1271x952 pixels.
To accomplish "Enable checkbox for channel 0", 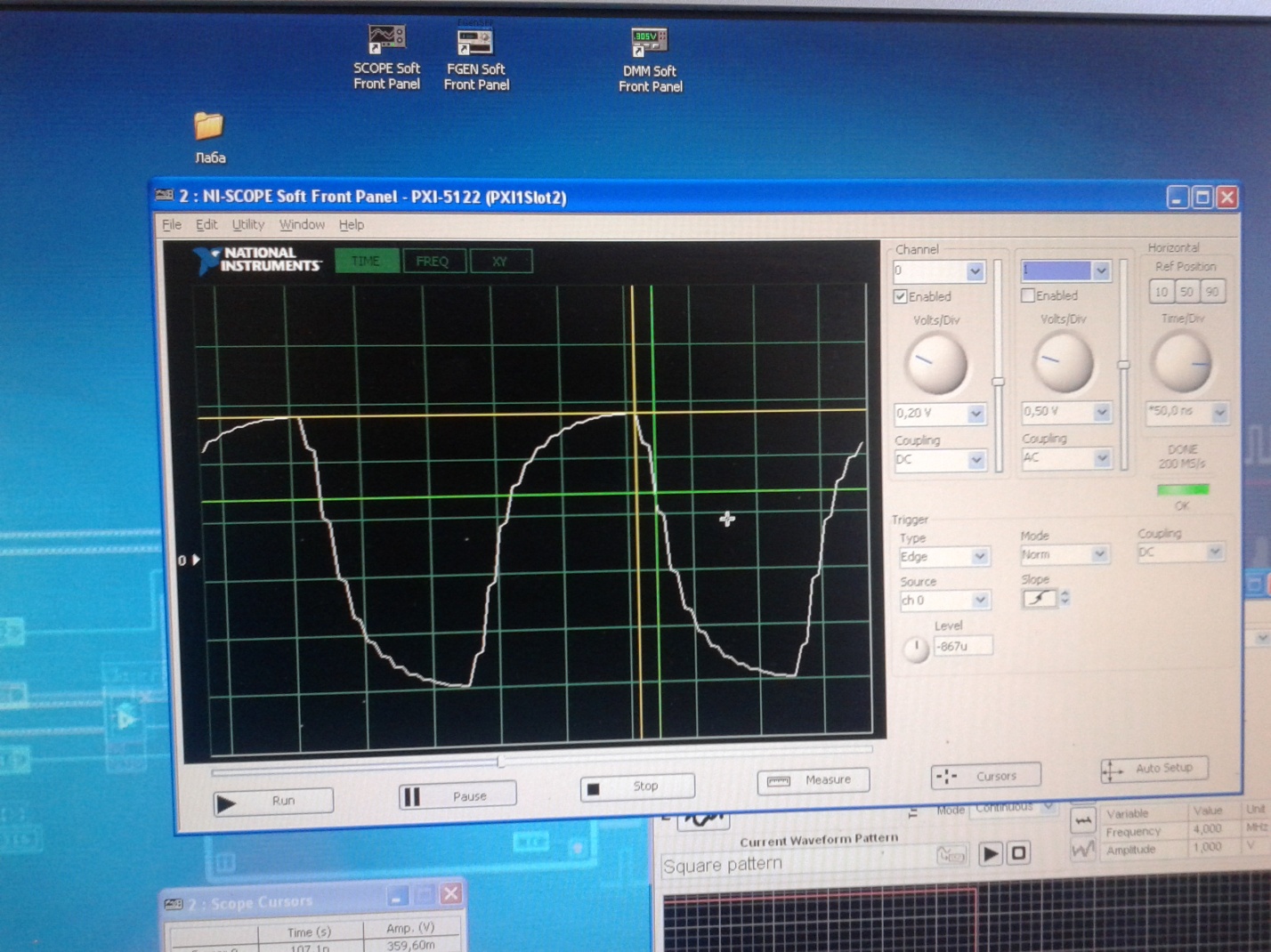I will click(x=900, y=296).
